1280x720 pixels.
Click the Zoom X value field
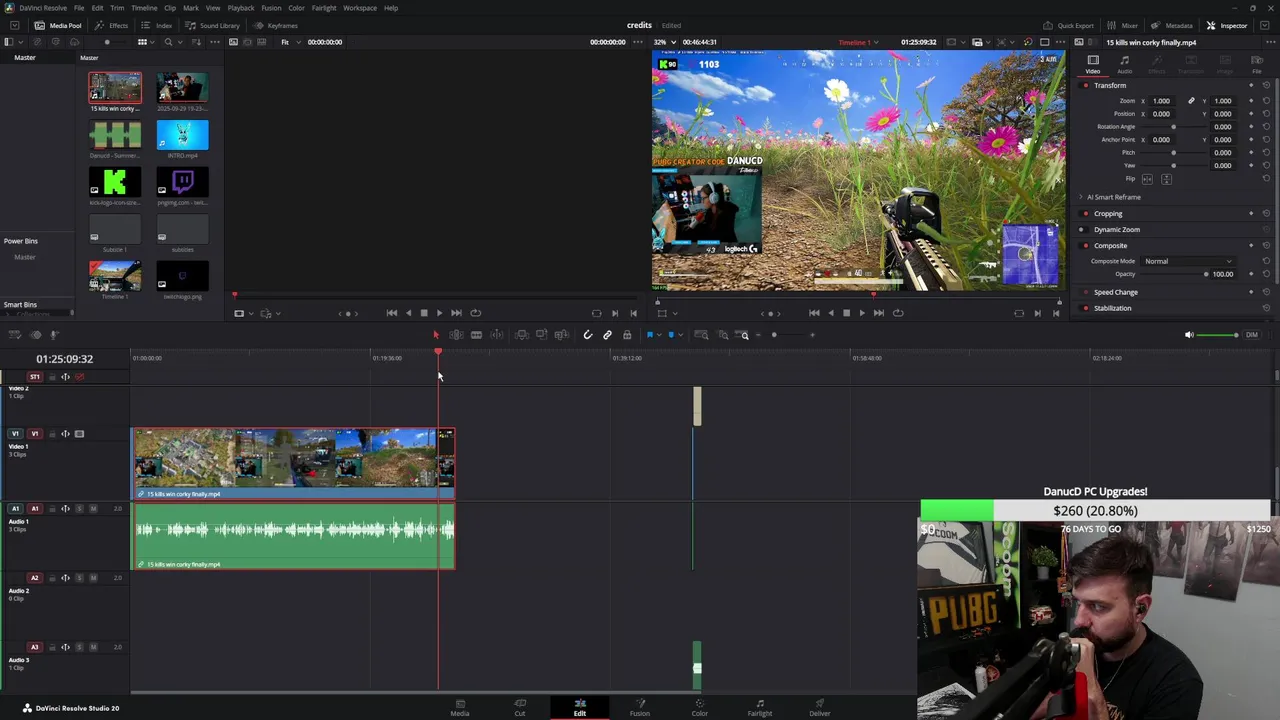(1161, 101)
